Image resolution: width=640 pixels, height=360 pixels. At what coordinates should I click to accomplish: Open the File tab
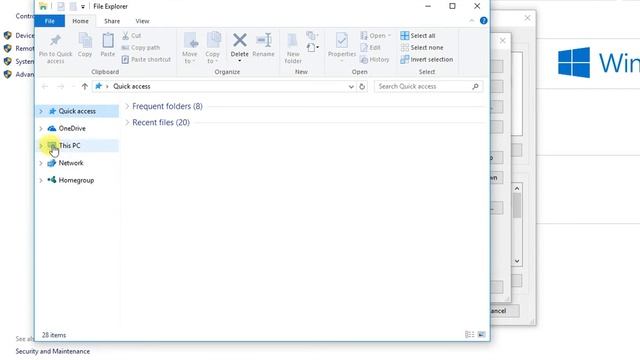[x=50, y=21]
